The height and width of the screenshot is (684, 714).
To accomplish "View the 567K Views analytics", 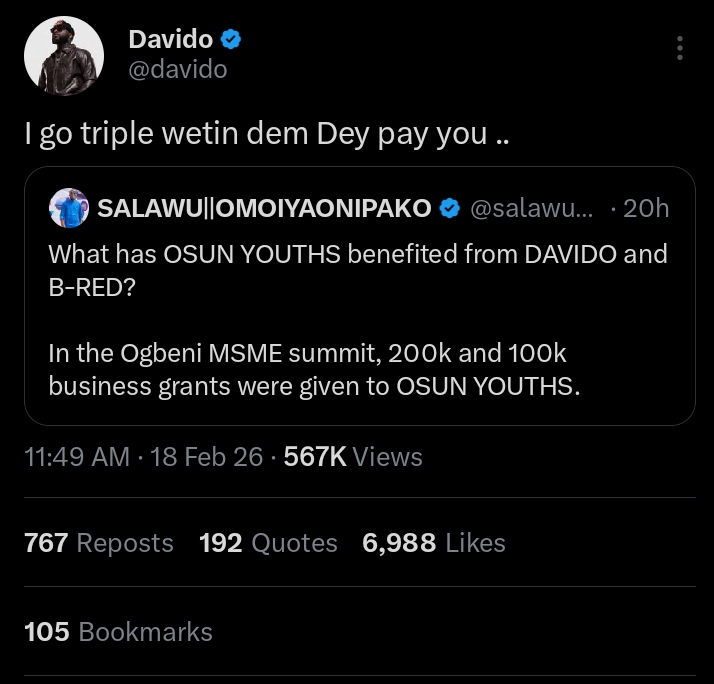I will coord(353,457).
